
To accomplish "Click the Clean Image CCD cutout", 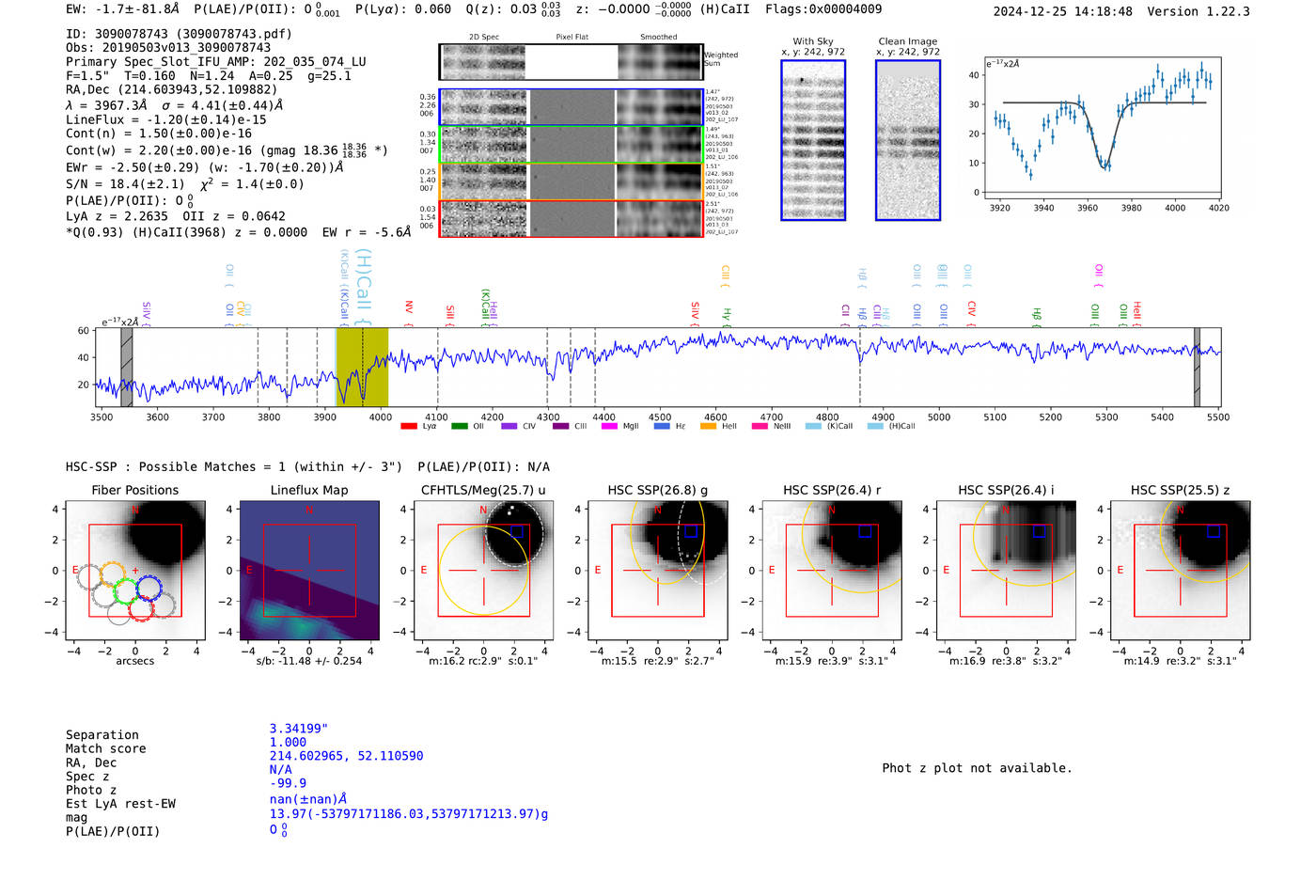I will [x=908, y=140].
